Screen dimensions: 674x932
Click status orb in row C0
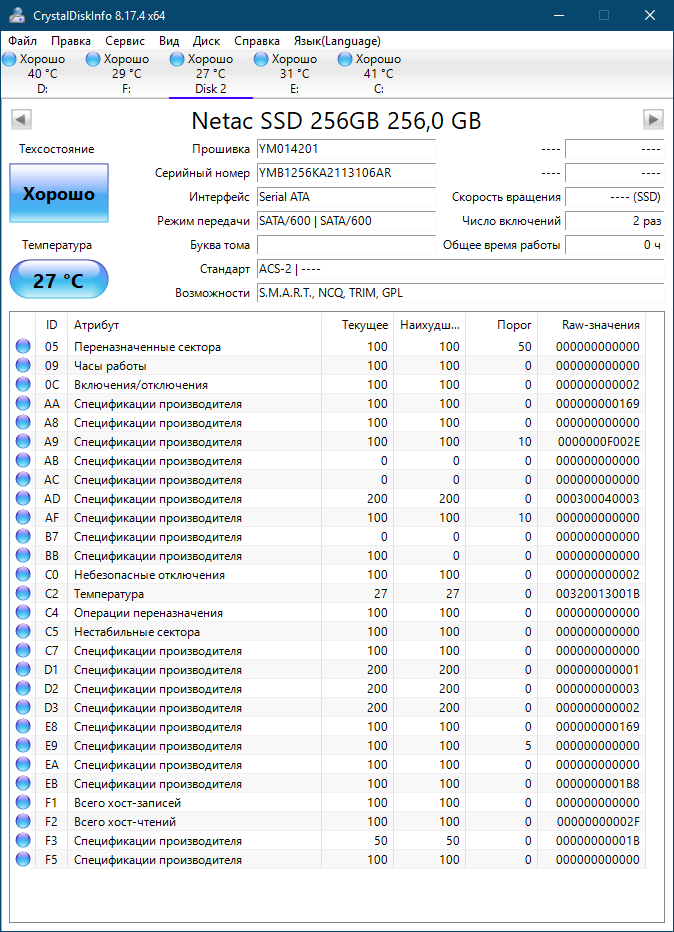[x=23, y=574]
